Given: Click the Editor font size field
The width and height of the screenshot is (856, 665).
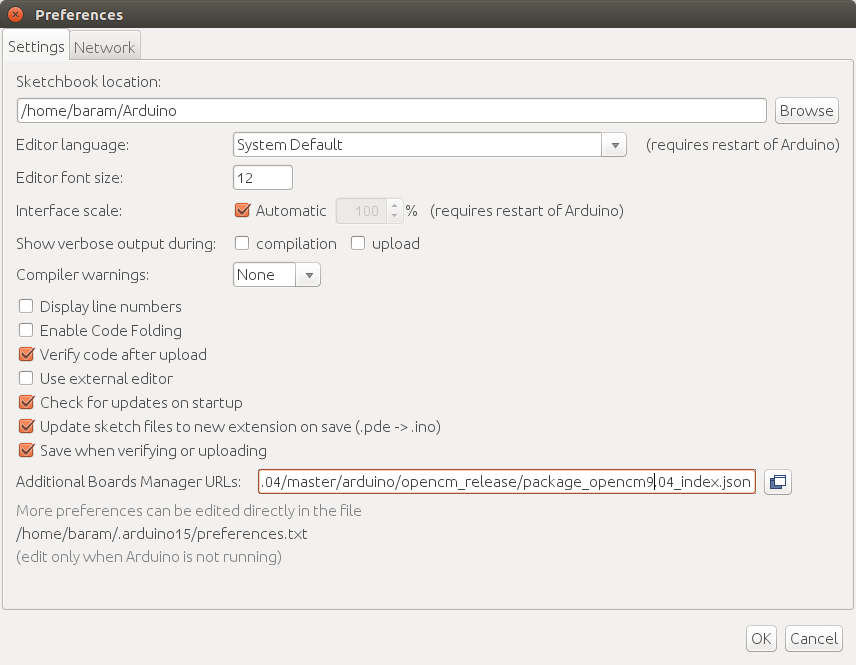Looking at the screenshot, I should coord(262,178).
